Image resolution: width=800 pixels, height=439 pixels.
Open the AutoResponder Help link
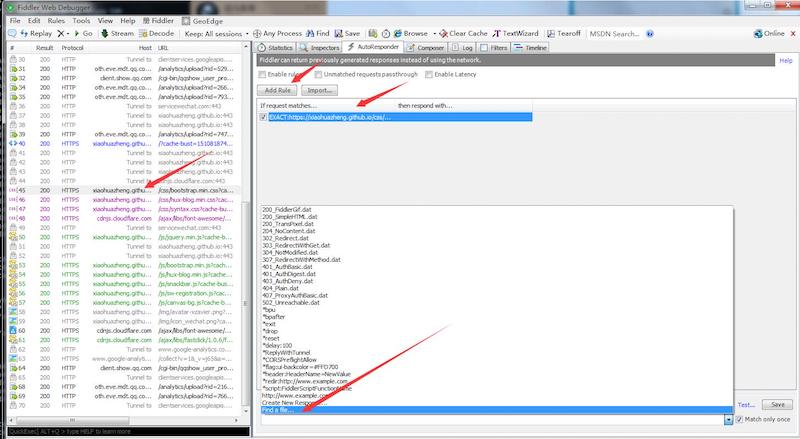click(x=786, y=60)
